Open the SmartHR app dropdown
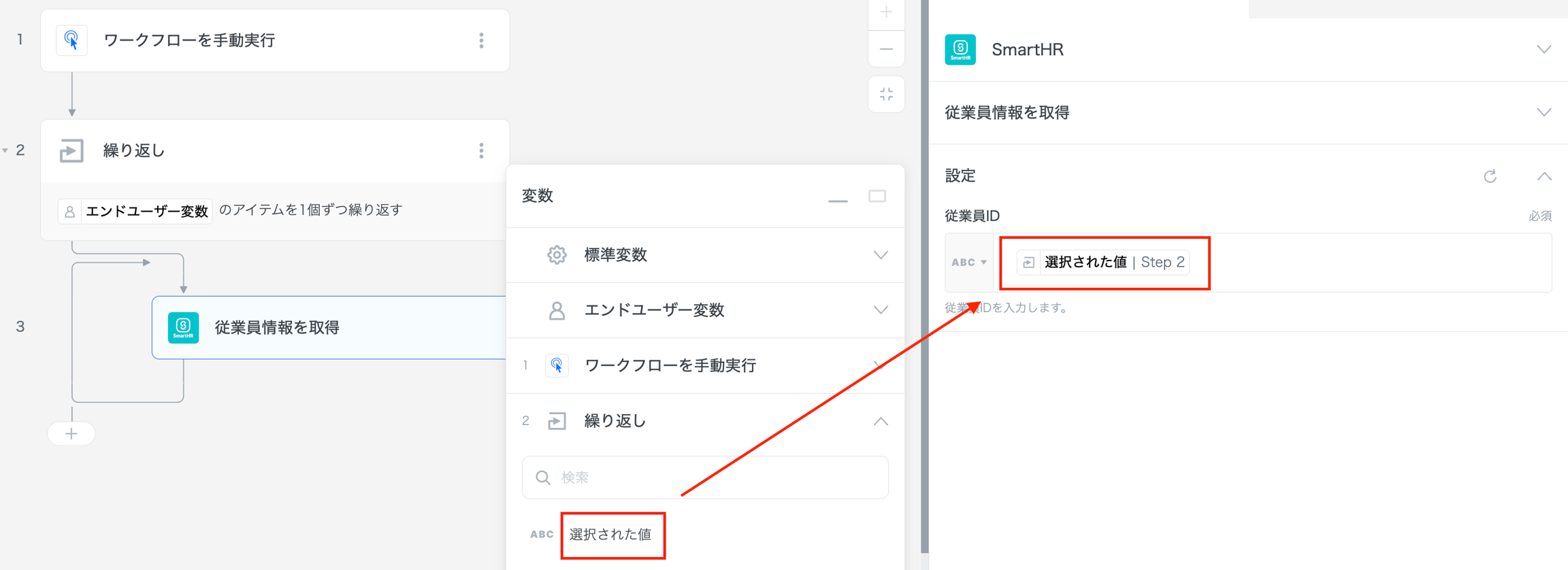Screen dimensions: 1568x570 (x=1543, y=50)
